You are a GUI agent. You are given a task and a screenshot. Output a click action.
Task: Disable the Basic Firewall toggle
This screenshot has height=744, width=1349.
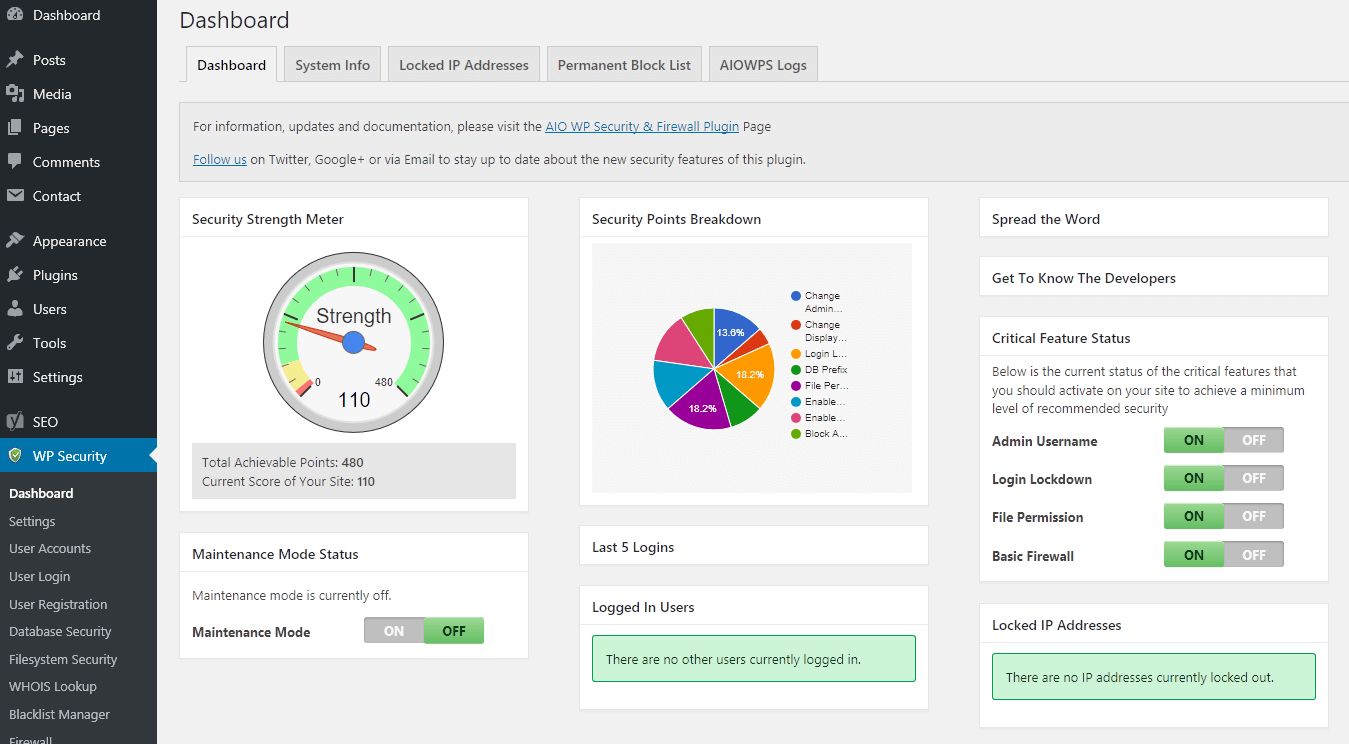pyautogui.click(x=1253, y=554)
